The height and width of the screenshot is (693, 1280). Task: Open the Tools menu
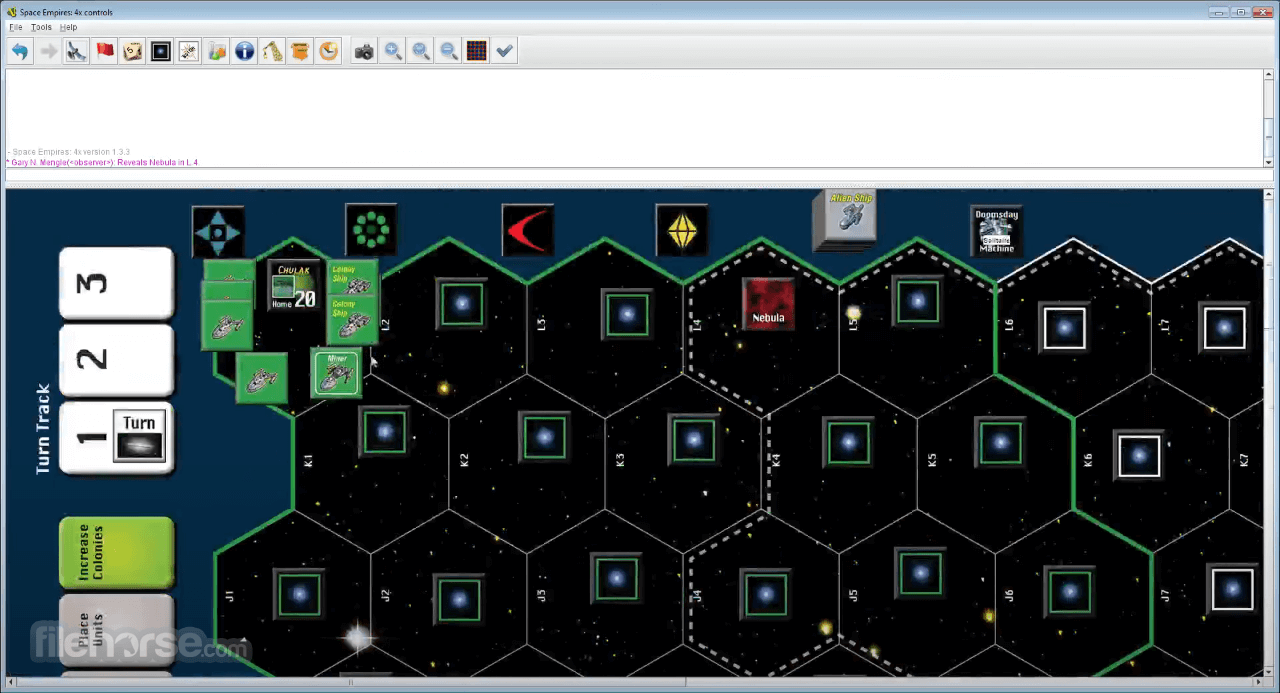point(41,27)
